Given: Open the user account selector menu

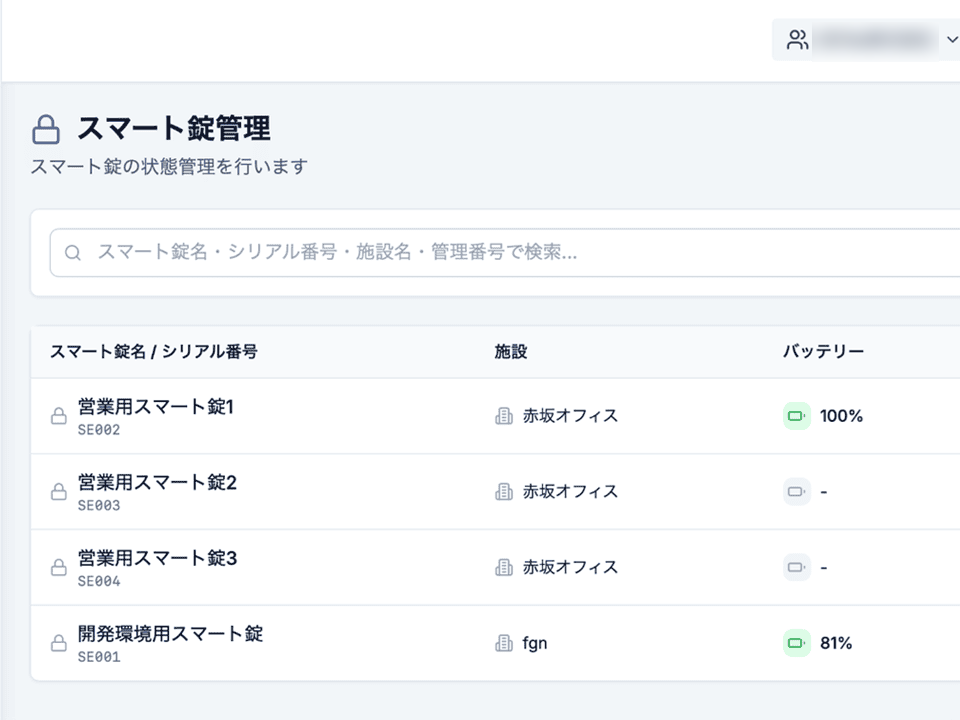Looking at the screenshot, I should coord(870,40).
